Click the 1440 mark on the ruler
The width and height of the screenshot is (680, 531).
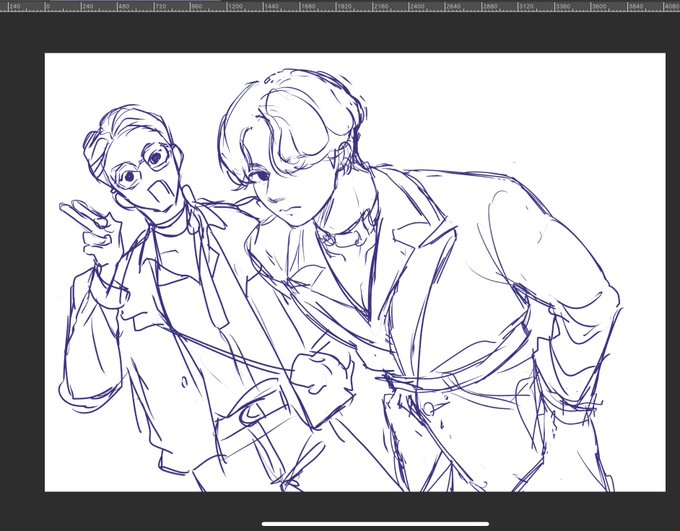click(272, 7)
